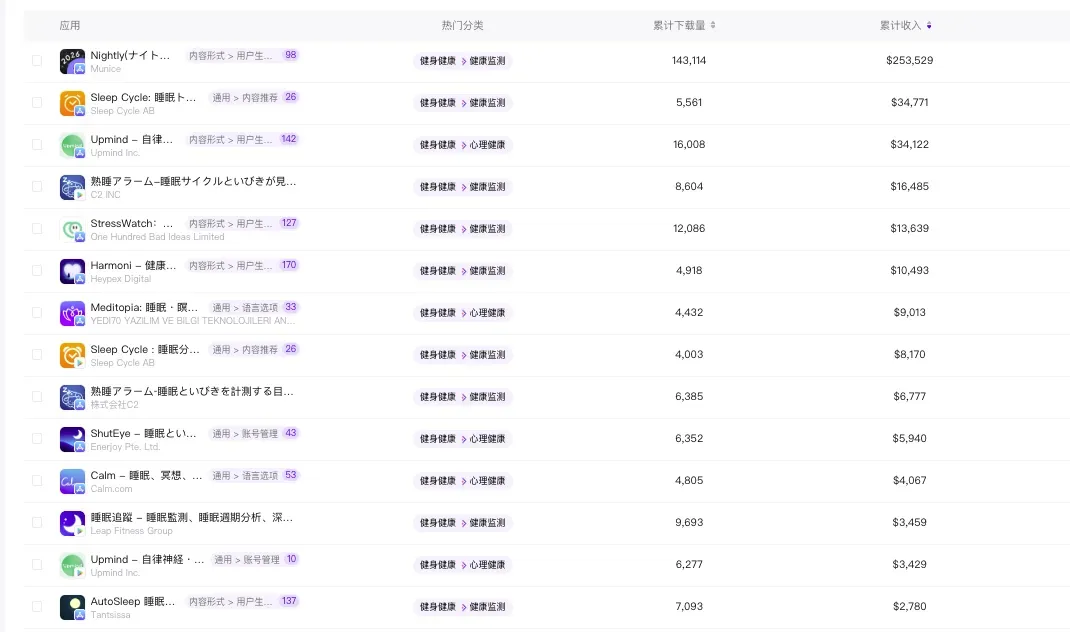
Task: Click the orange Sleep Cycle: 睡眠ト… app icon
Action: click(x=72, y=103)
